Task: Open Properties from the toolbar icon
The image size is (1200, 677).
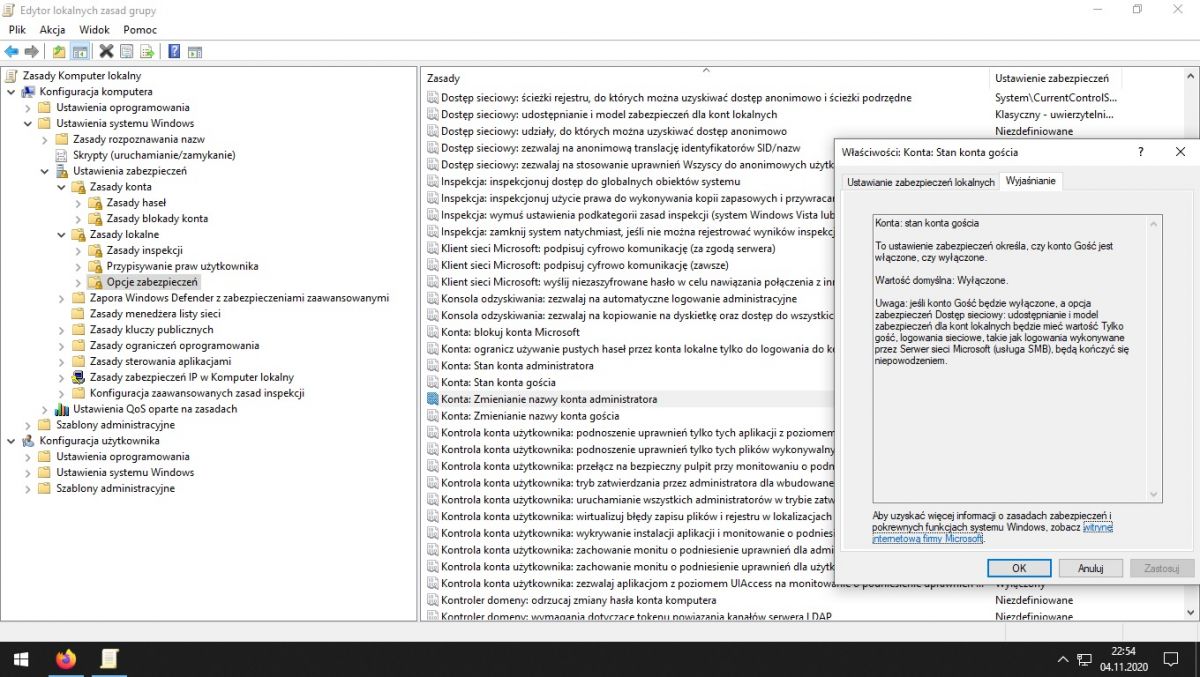Action: (127, 51)
